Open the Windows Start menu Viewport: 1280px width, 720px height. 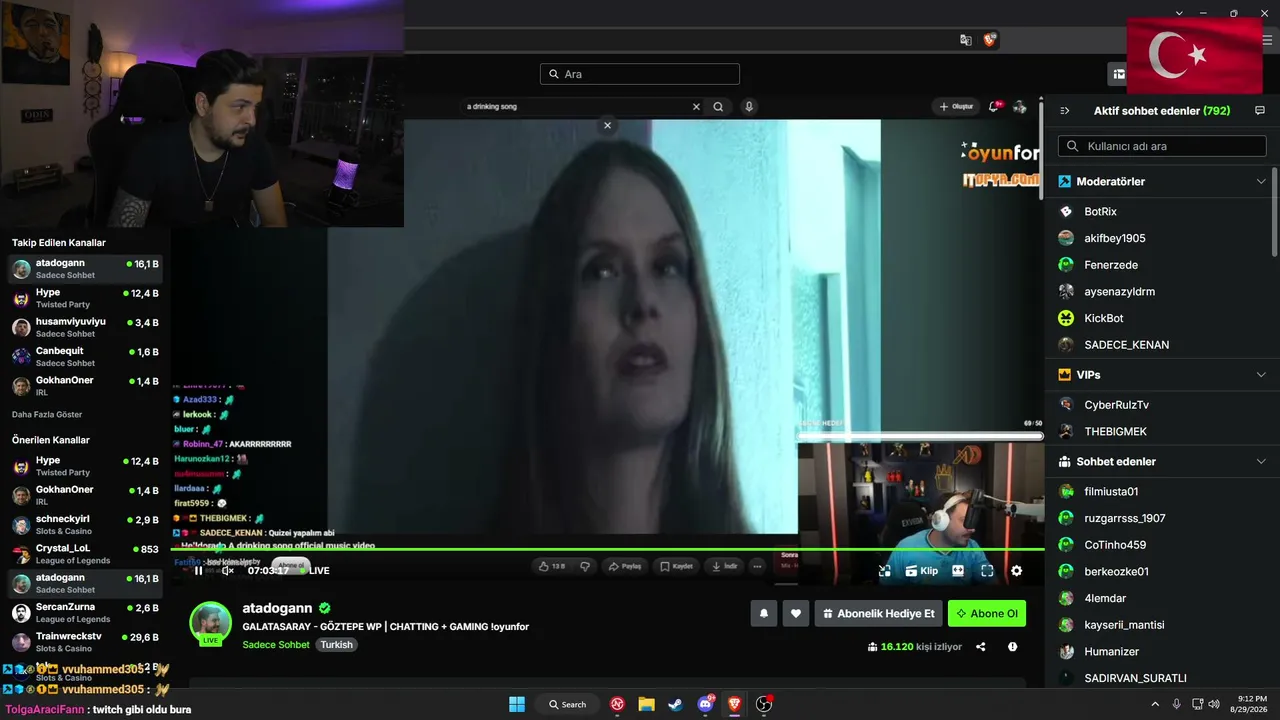[517, 704]
